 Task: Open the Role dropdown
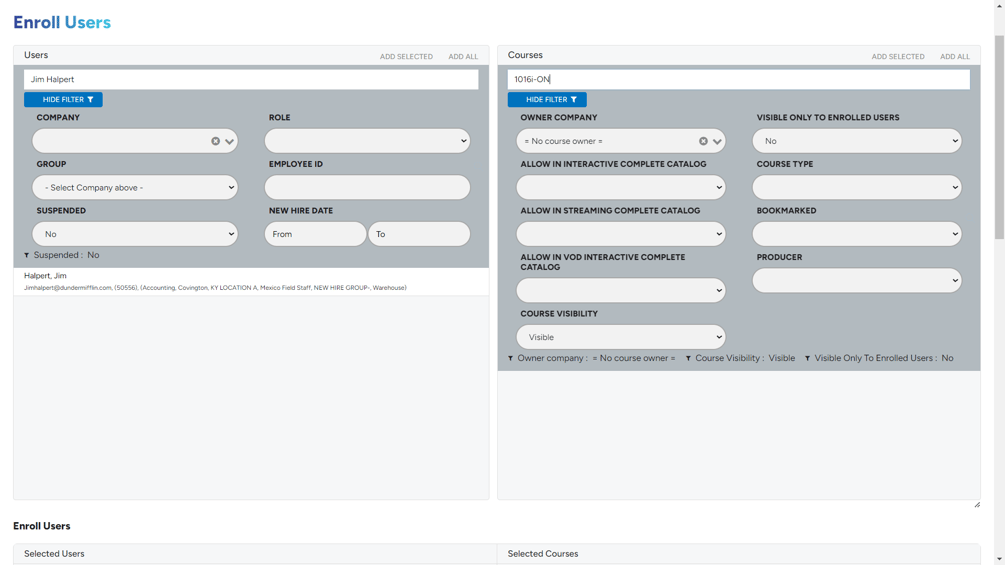(x=367, y=141)
